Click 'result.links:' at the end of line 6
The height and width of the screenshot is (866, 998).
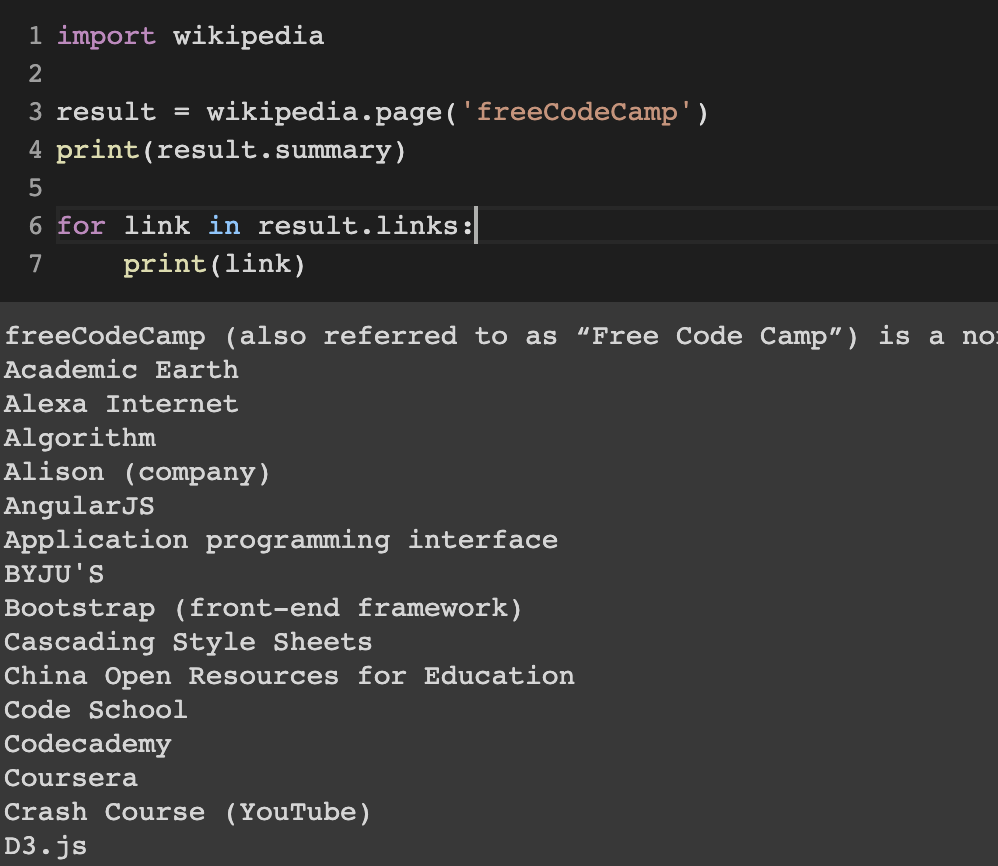(x=366, y=226)
